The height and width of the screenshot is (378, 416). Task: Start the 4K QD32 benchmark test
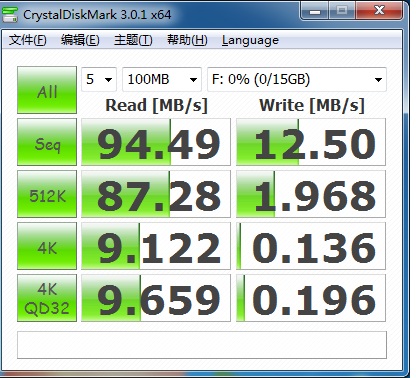[47, 298]
